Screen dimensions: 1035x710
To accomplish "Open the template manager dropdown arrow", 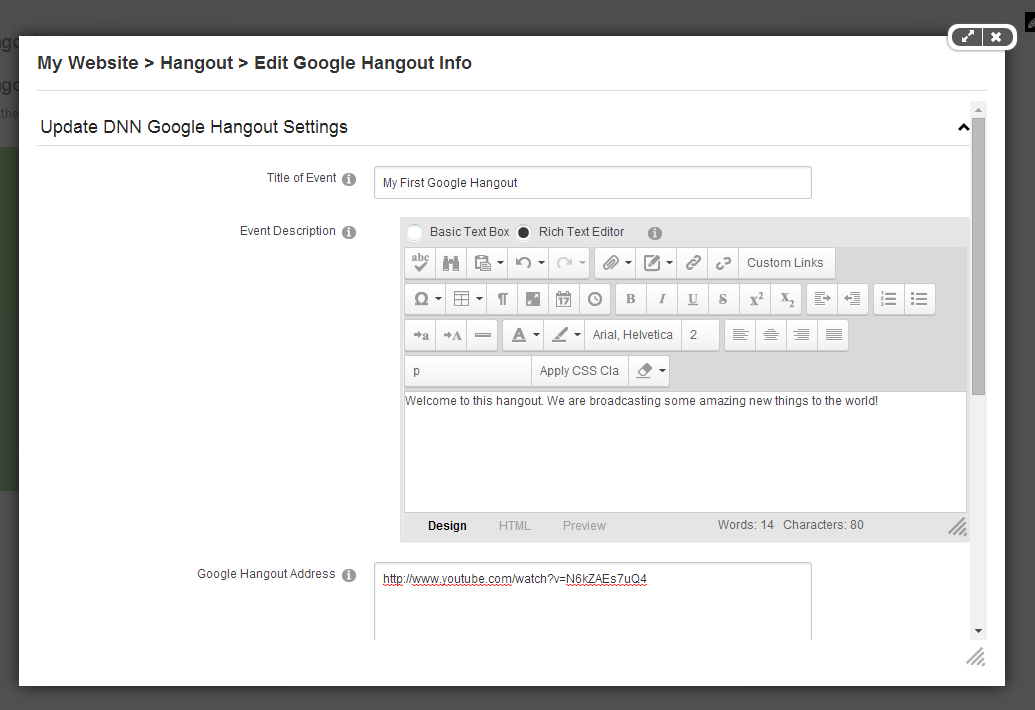I will click(x=669, y=263).
